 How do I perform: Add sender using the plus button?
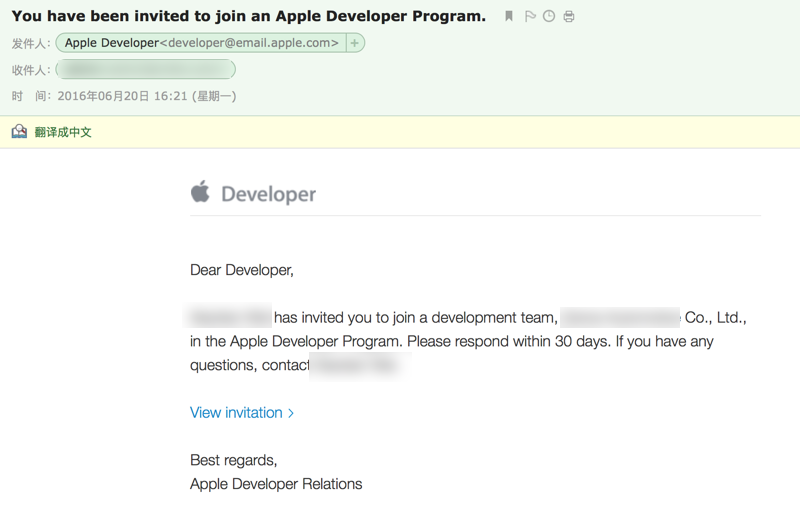[355, 43]
